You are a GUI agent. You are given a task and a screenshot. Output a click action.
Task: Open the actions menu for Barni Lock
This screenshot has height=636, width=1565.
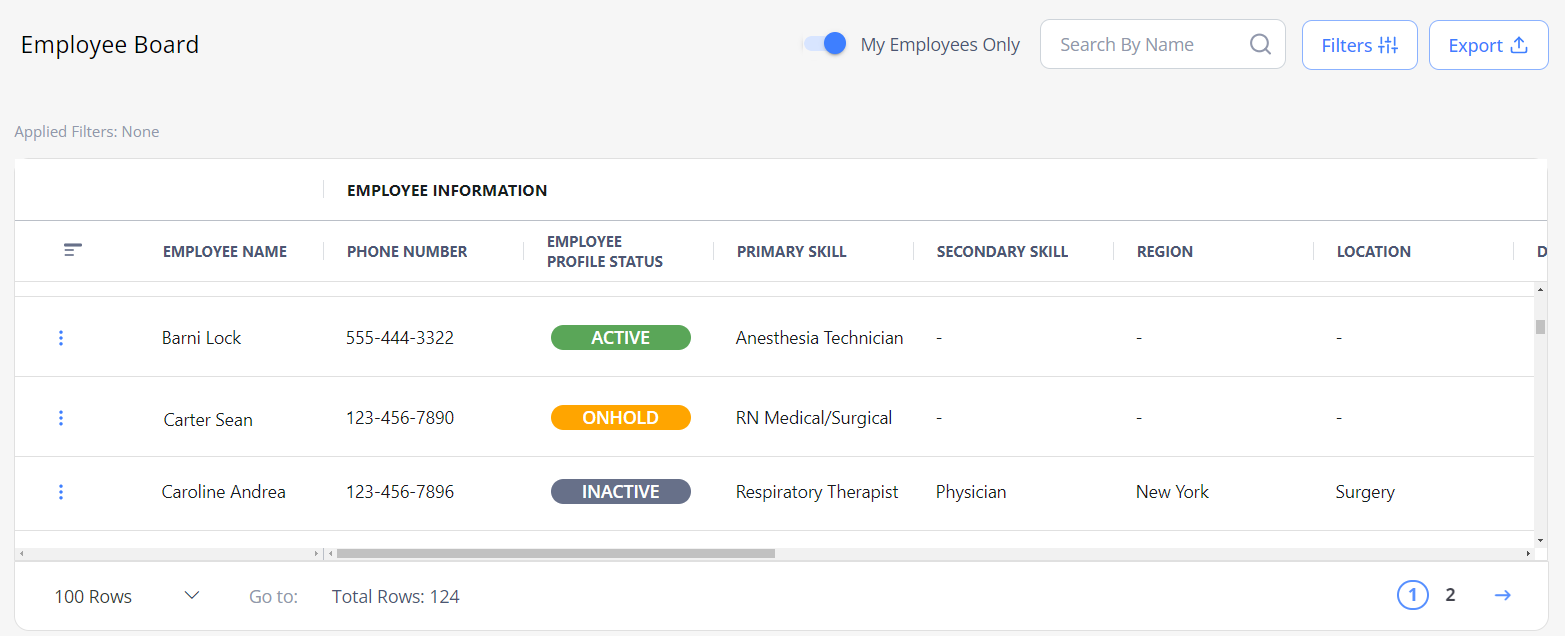pos(61,337)
